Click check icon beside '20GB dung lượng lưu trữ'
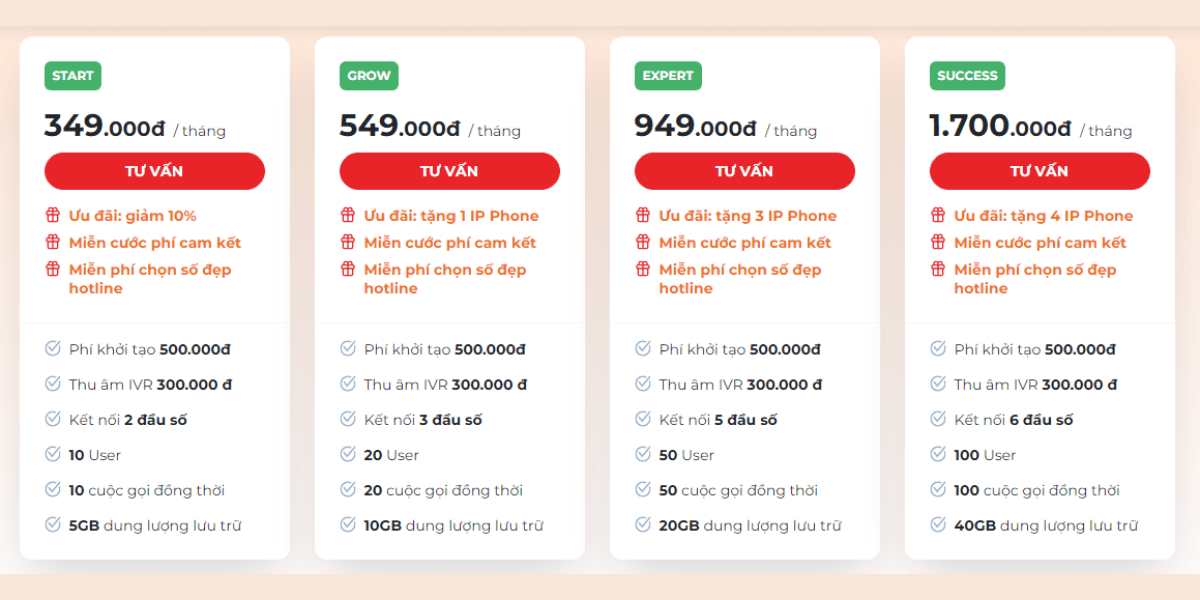Screen dimensions: 1200x600 [x=643, y=524]
